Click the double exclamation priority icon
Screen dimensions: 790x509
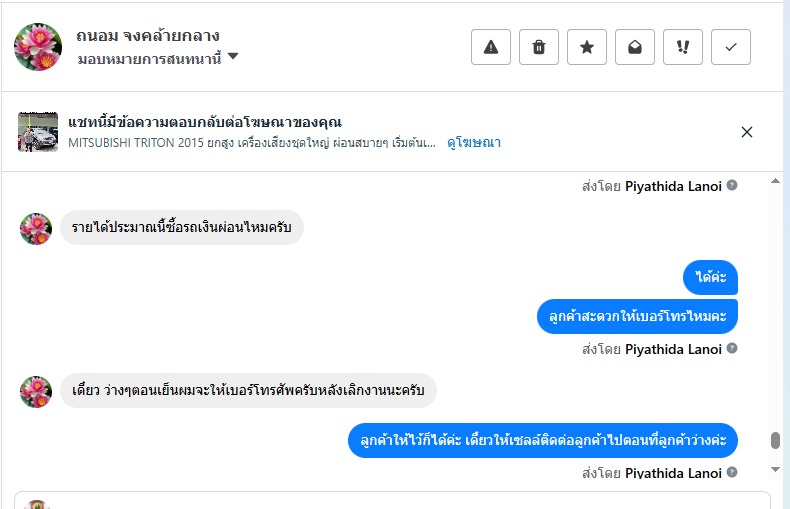(683, 47)
